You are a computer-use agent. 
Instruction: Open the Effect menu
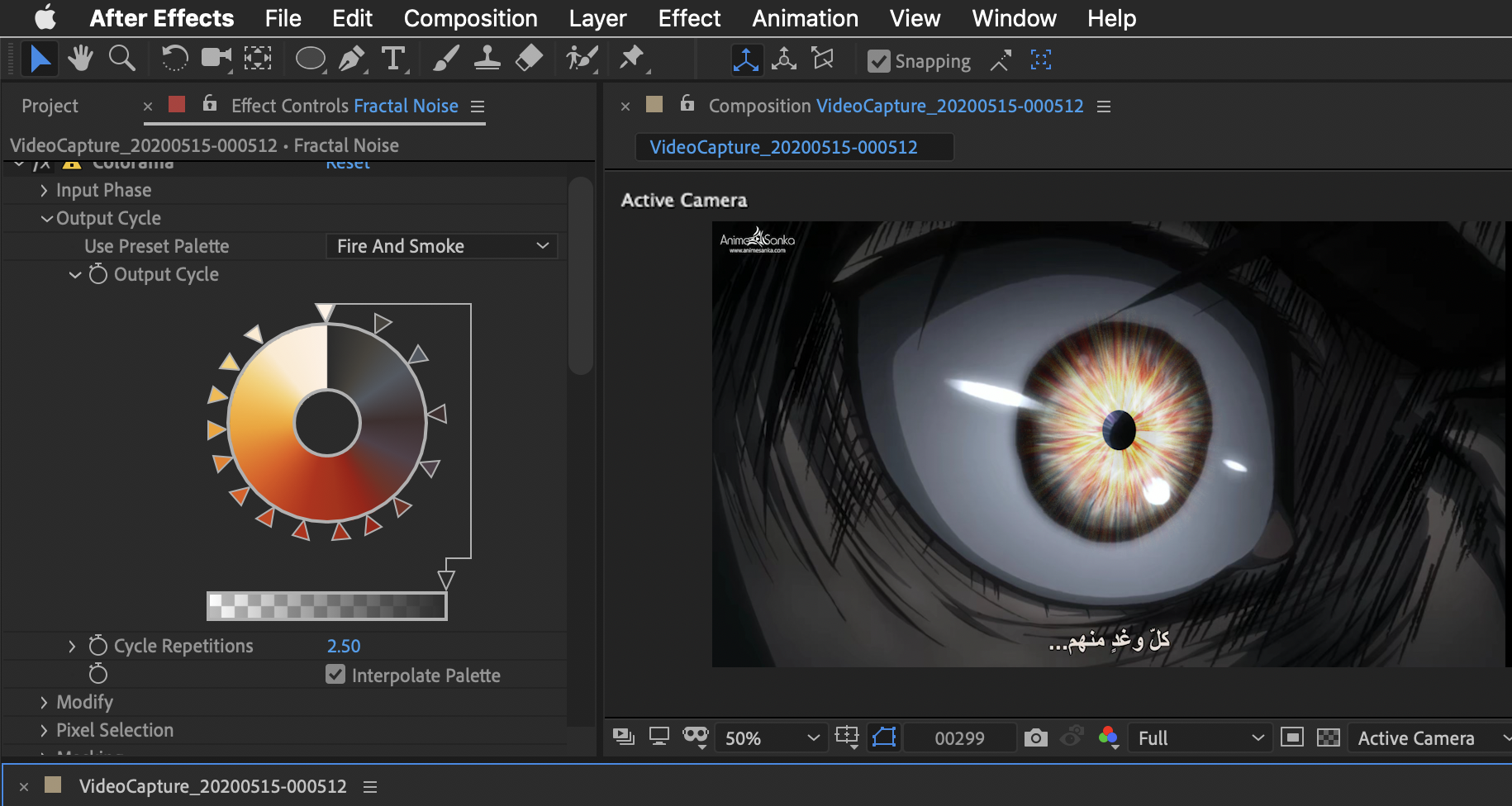[x=689, y=18]
